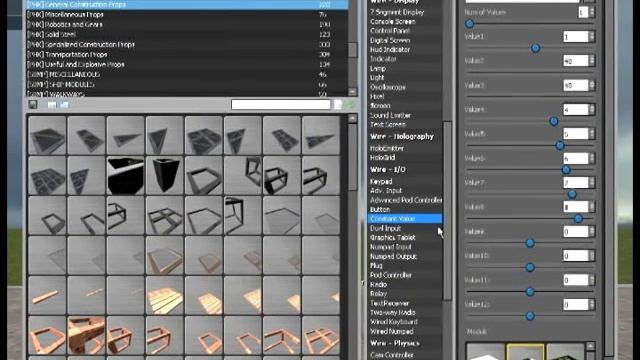Viewport: 640px width, 360px height.
Task: Click the Value1 stepper arrows
Action: (592, 37)
